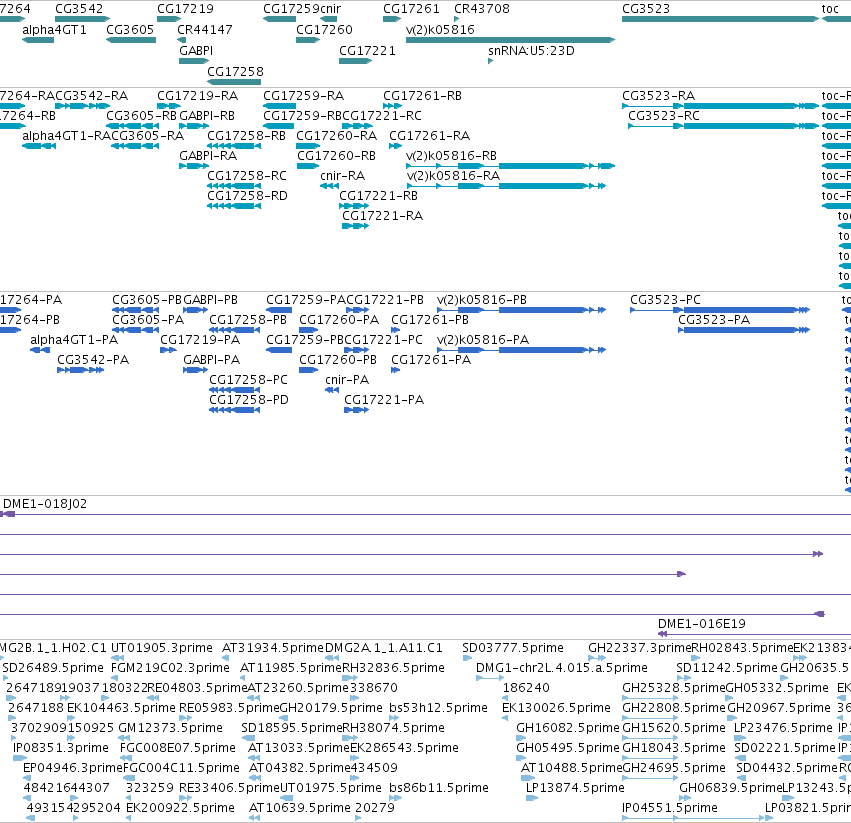
Task: Select the CG3523-RC transcript
Action: pos(723,126)
